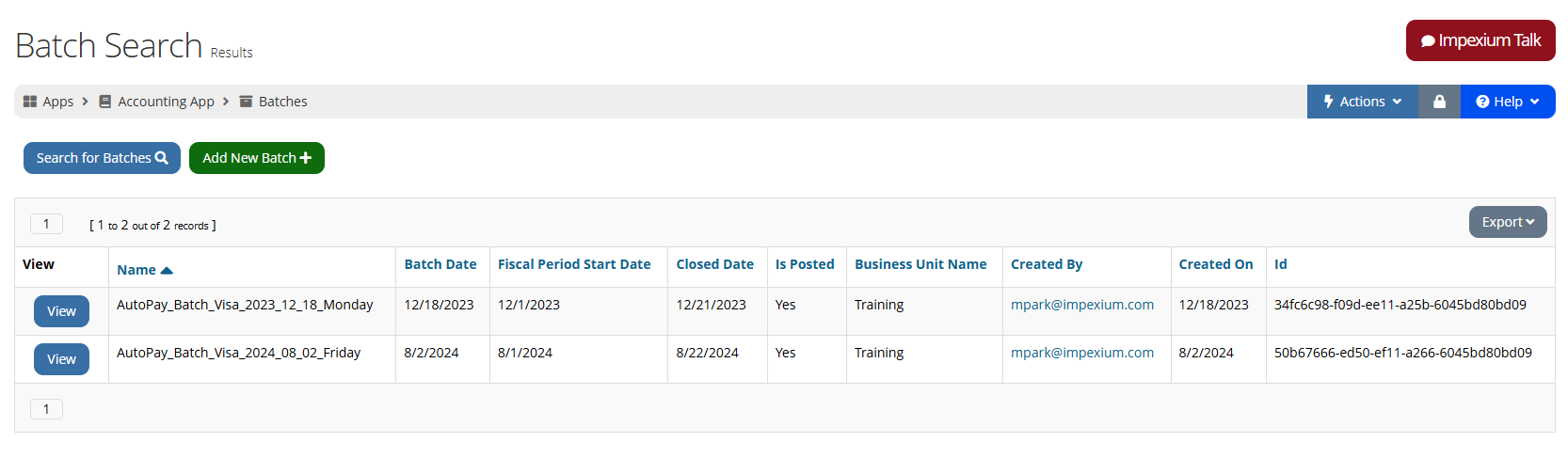The width and height of the screenshot is (1568, 458).
Task: Go to page 1 in top pagination
Action: click(46, 224)
